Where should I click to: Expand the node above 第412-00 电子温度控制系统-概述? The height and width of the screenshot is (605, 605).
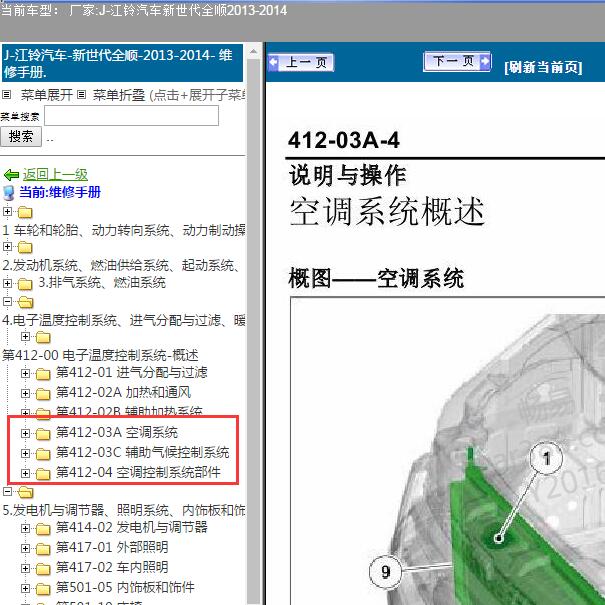[x=25, y=336]
